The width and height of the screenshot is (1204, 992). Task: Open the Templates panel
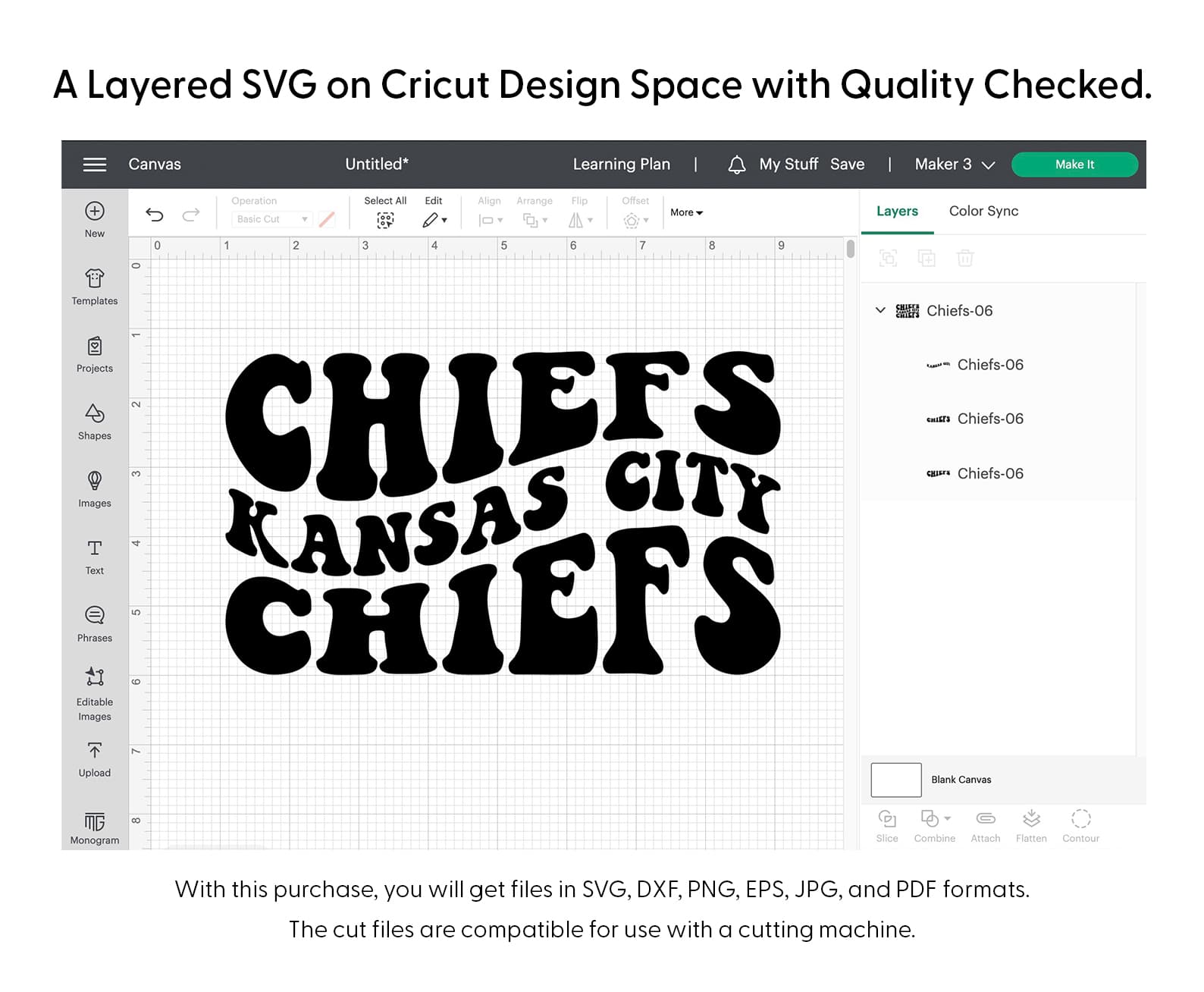pos(94,287)
